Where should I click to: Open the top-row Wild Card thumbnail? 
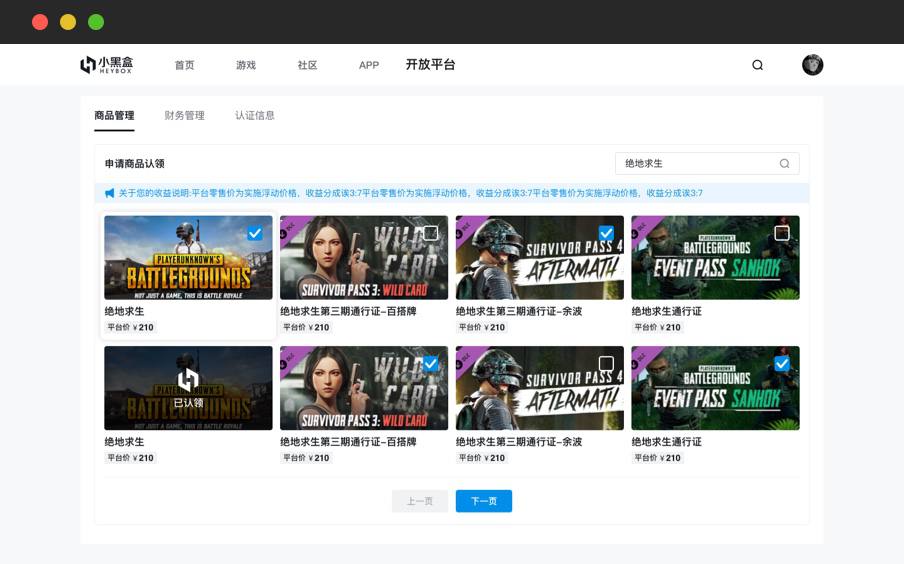click(364, 258)
